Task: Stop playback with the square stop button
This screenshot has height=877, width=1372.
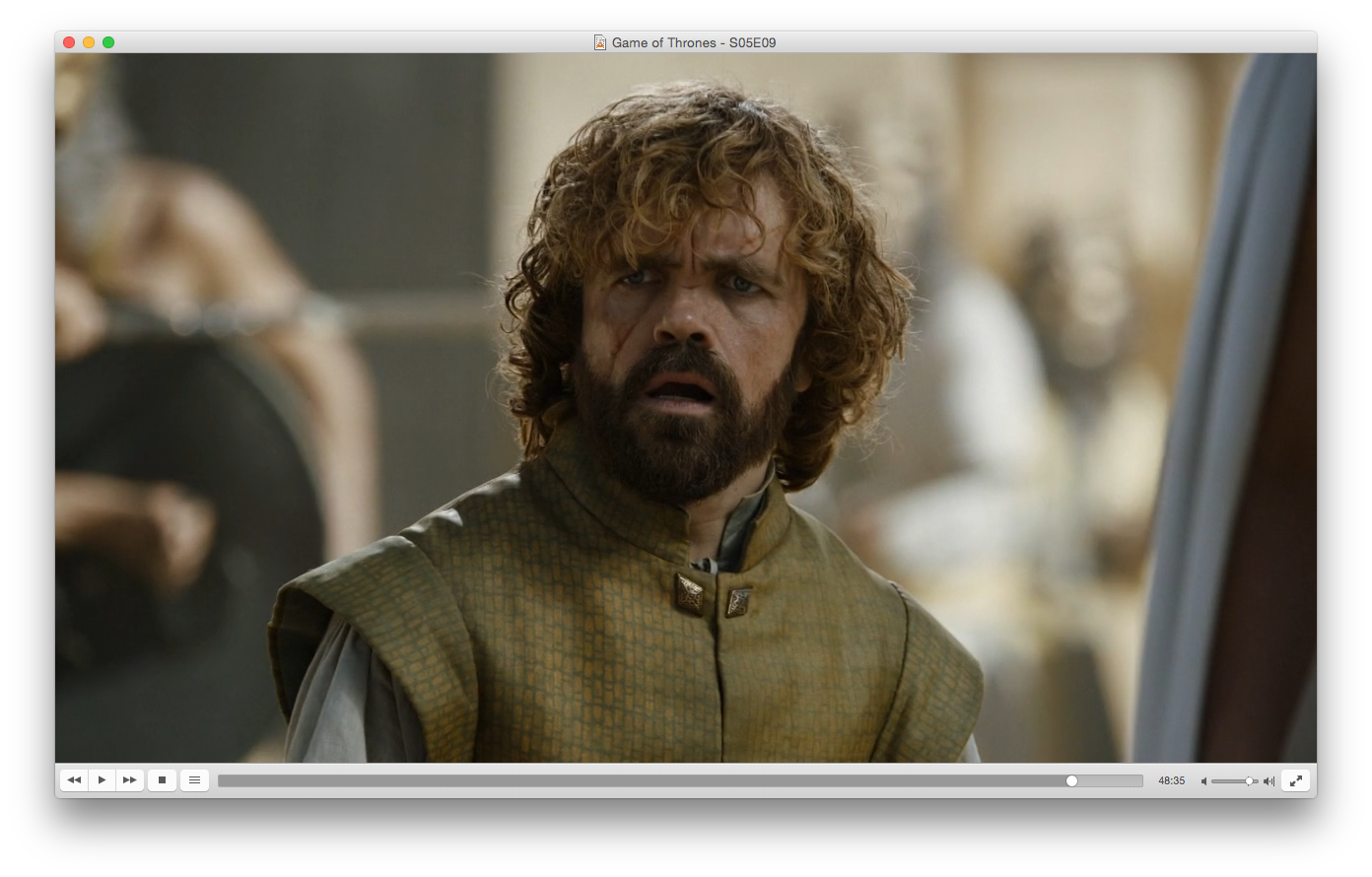Action: 162,780
